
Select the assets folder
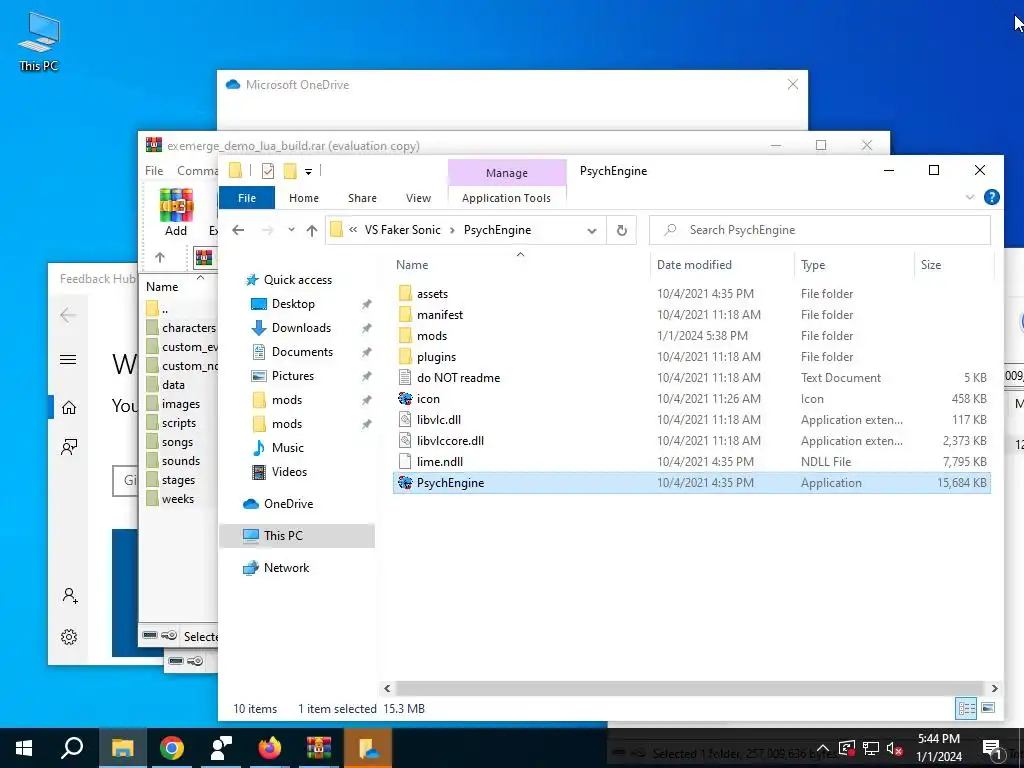click(432, 294)
